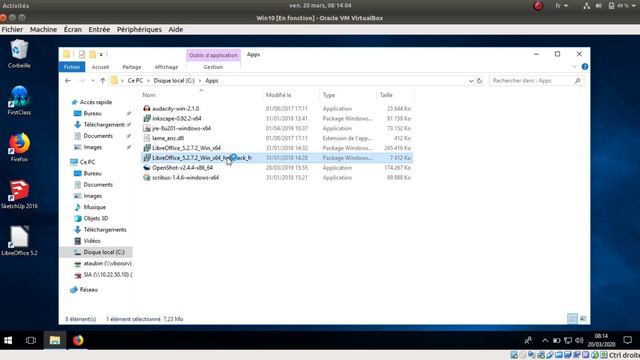This screenshot has height=360, width=640.
Task: Open the VirtualBox Périphériques menu
Action: pos(139,29)
